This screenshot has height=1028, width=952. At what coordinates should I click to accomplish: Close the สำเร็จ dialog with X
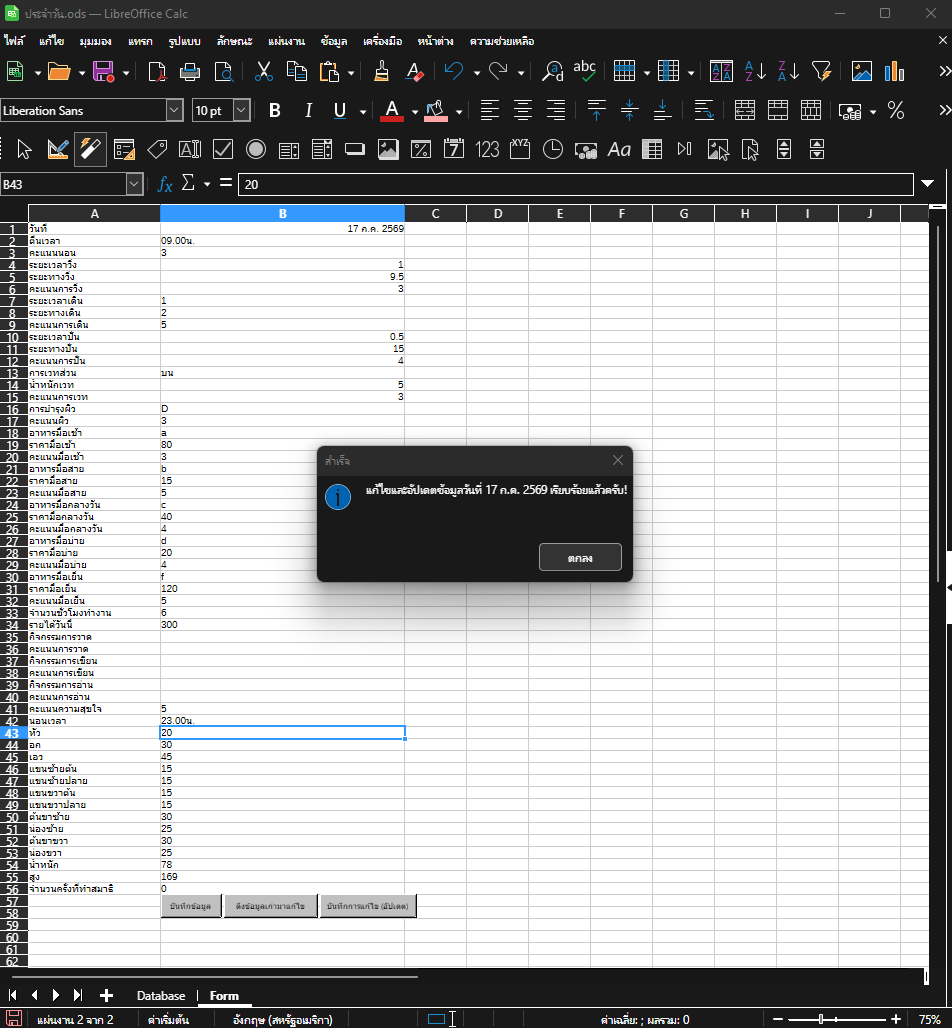pyautogui.click(x=618, y=460)
